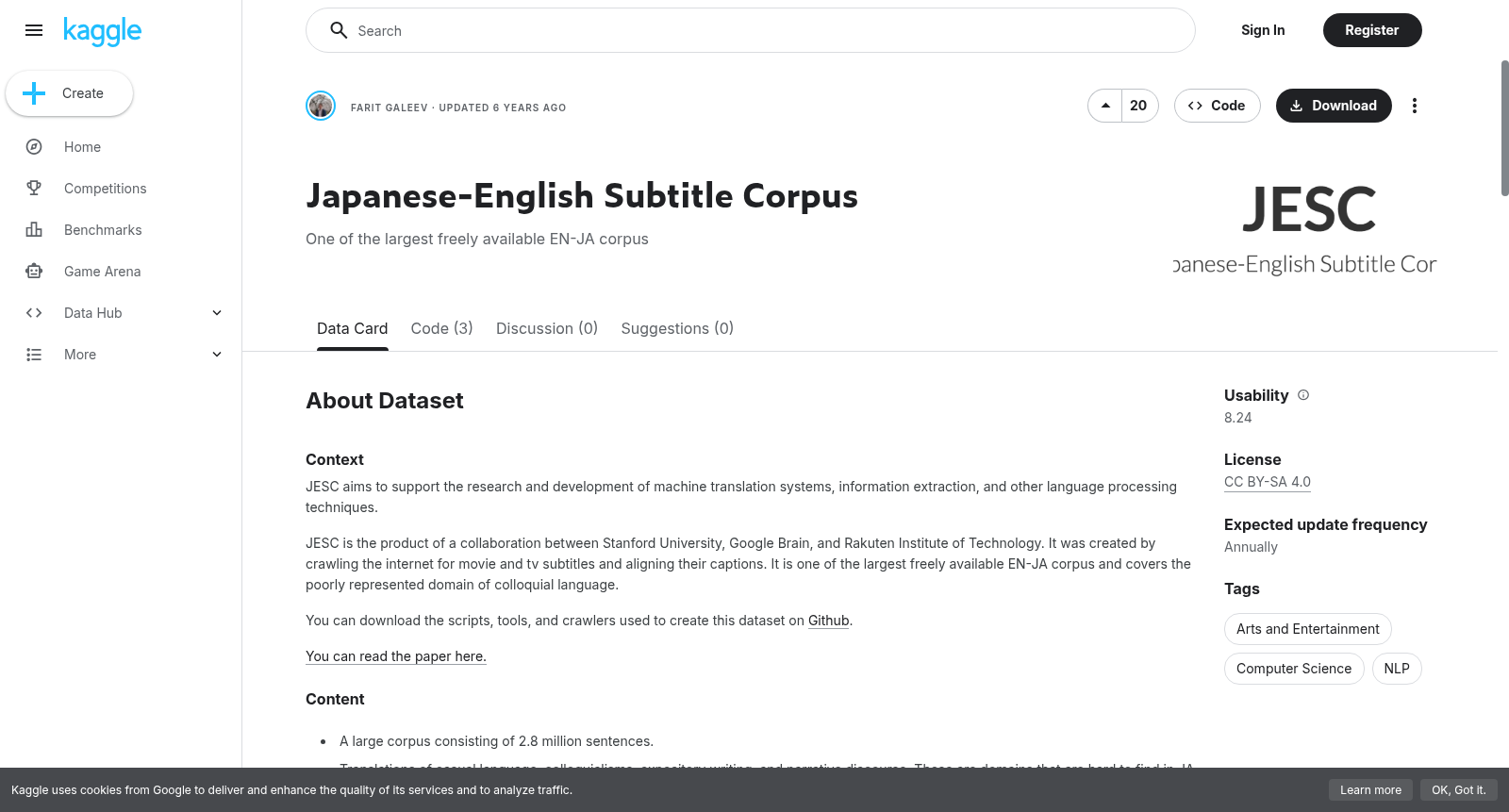Click the Create button label

pos(83,93)
